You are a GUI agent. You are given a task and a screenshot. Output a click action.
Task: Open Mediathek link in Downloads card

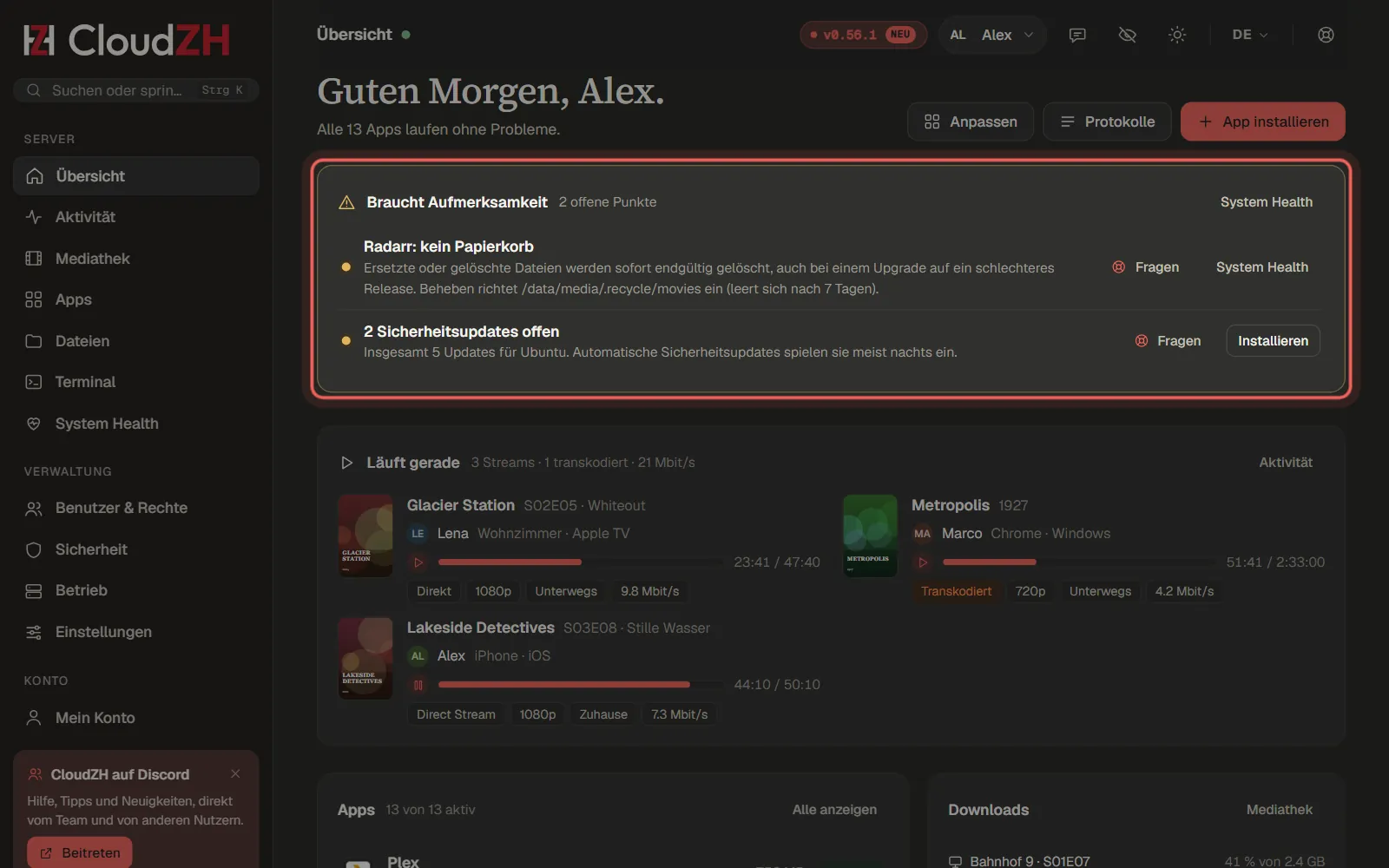coord(1280,810)
